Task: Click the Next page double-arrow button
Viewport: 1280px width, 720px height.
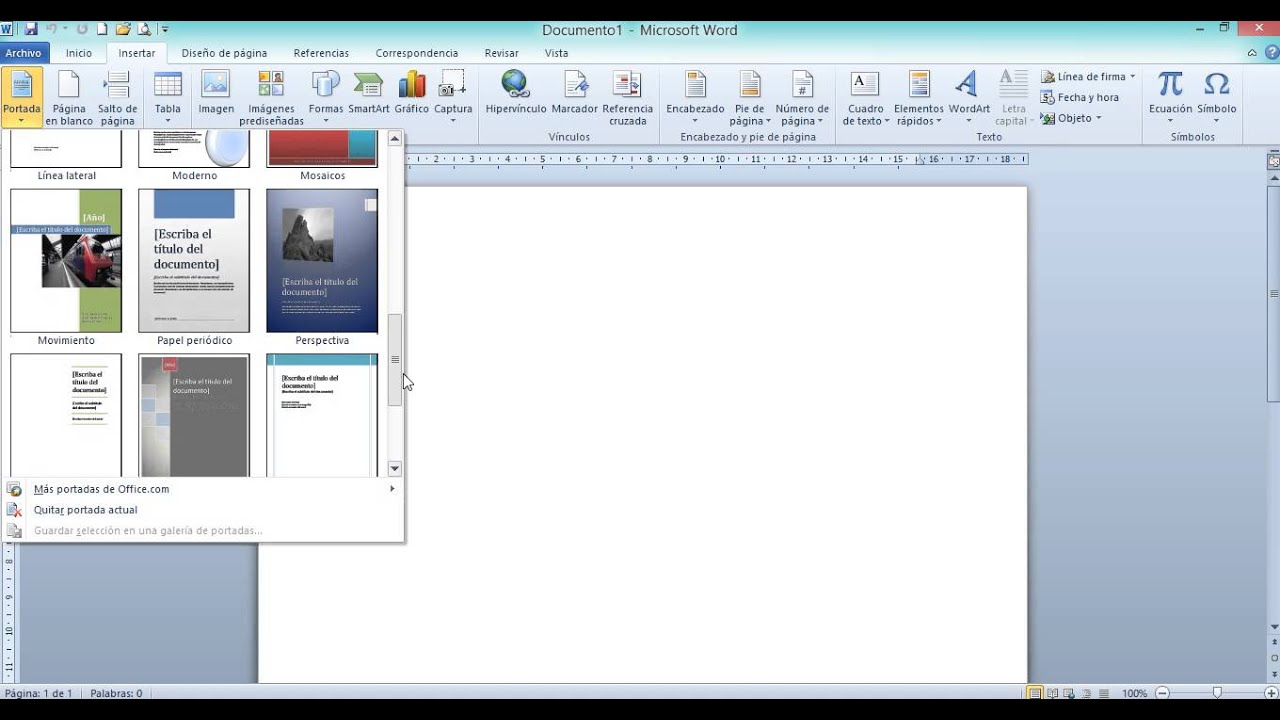Action: click(x=1274, y=673)
